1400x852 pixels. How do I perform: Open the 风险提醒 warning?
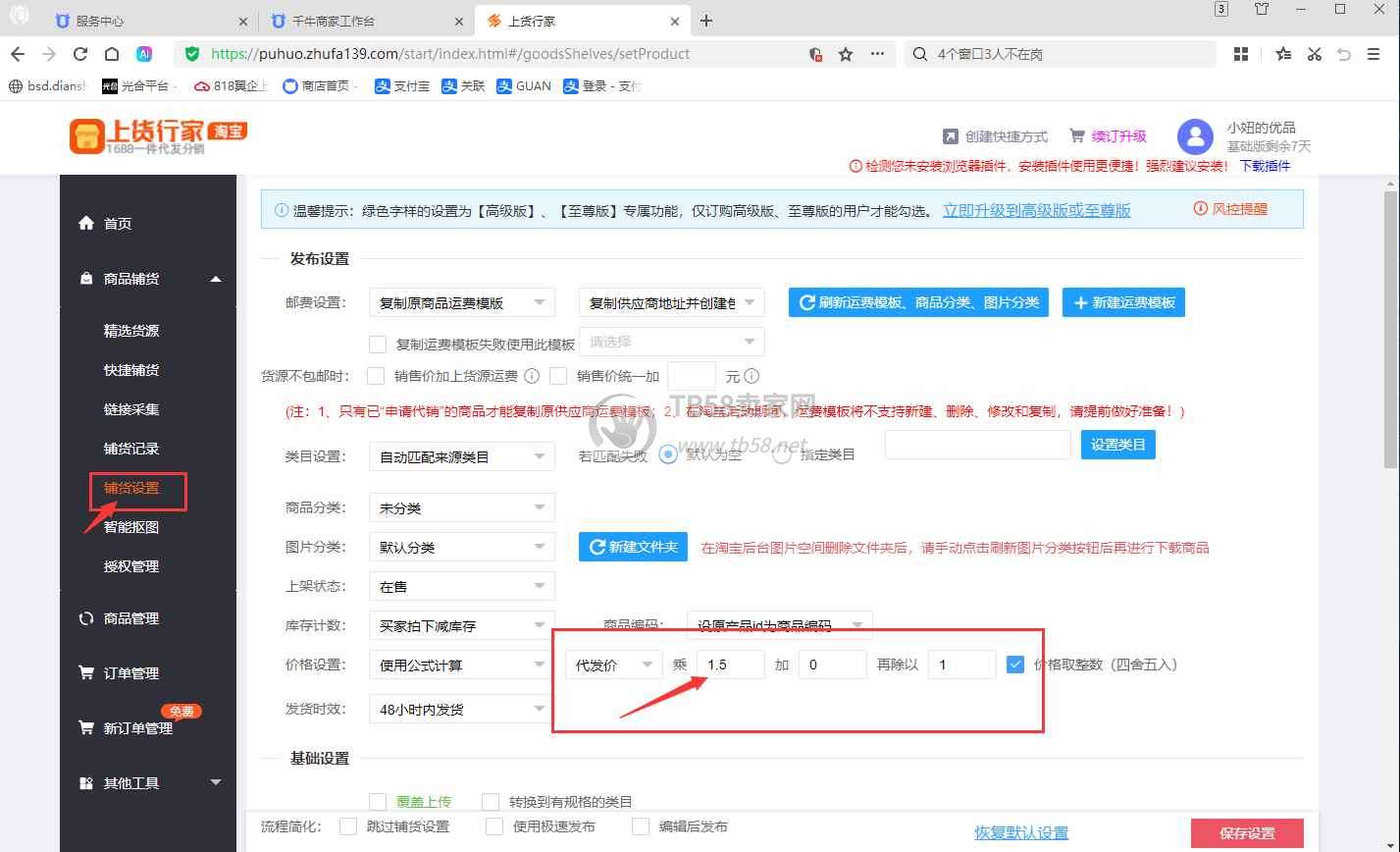(1230, 208)
